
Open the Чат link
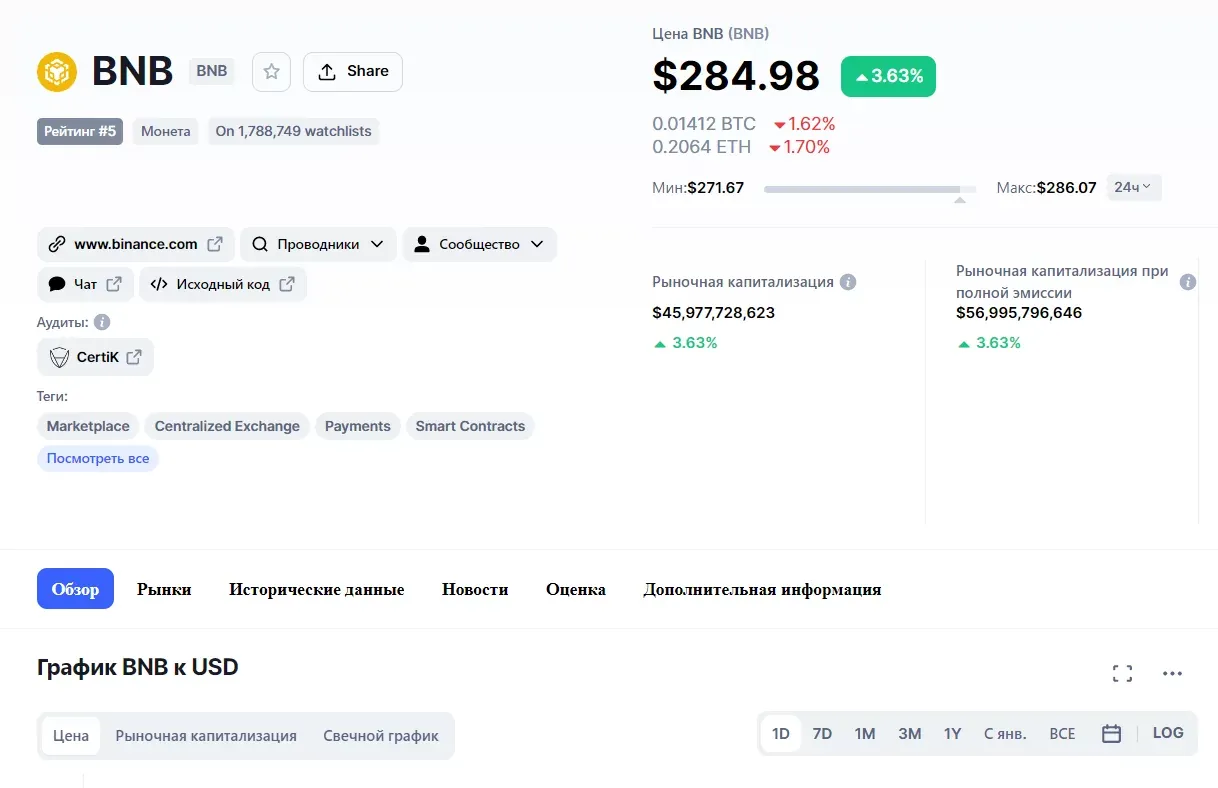[x=85, y=284]
